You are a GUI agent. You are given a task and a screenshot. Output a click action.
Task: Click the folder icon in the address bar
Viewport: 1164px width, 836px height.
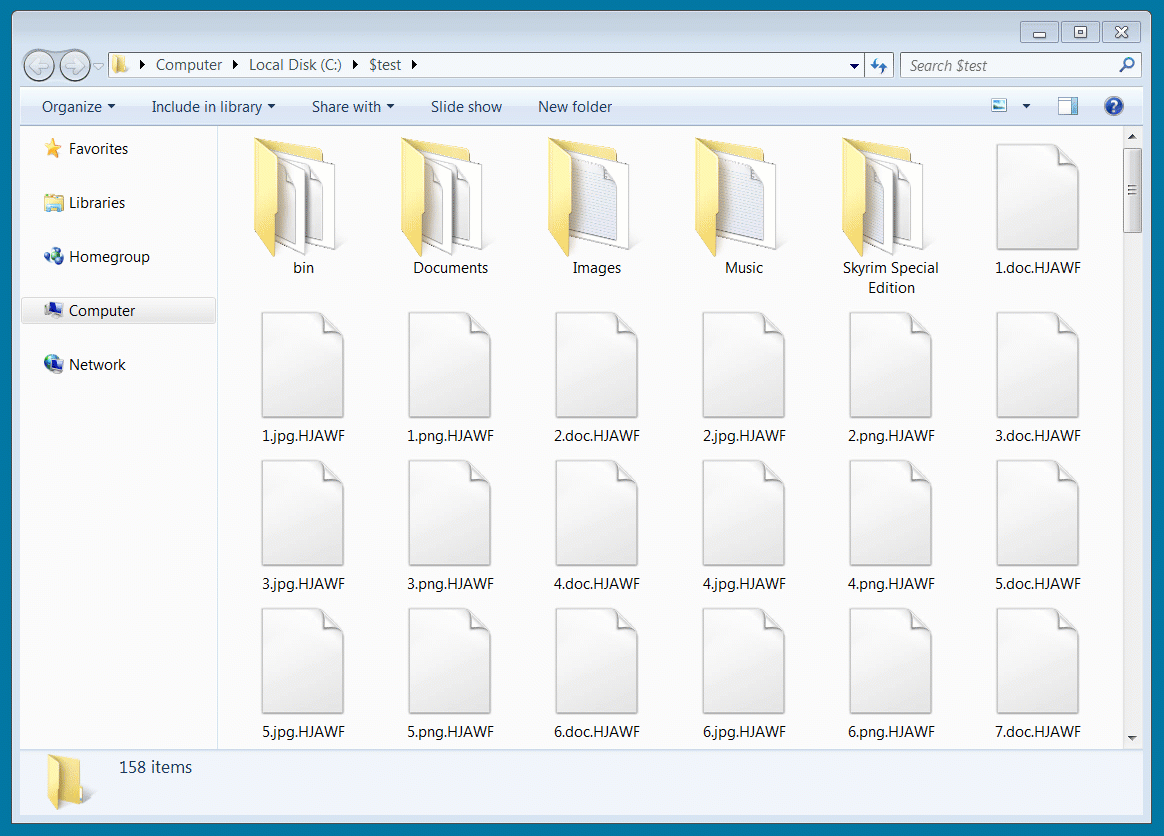coord(120,65)
